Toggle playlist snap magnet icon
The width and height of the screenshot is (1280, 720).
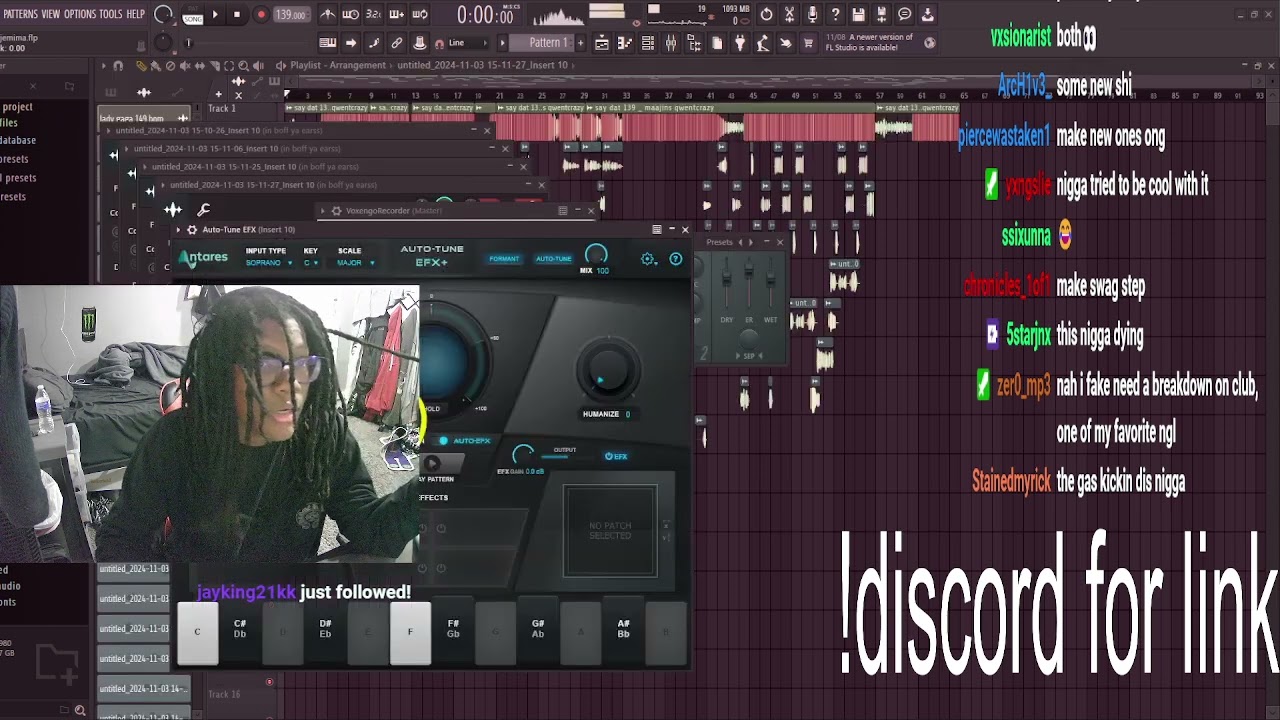(117, 65)
